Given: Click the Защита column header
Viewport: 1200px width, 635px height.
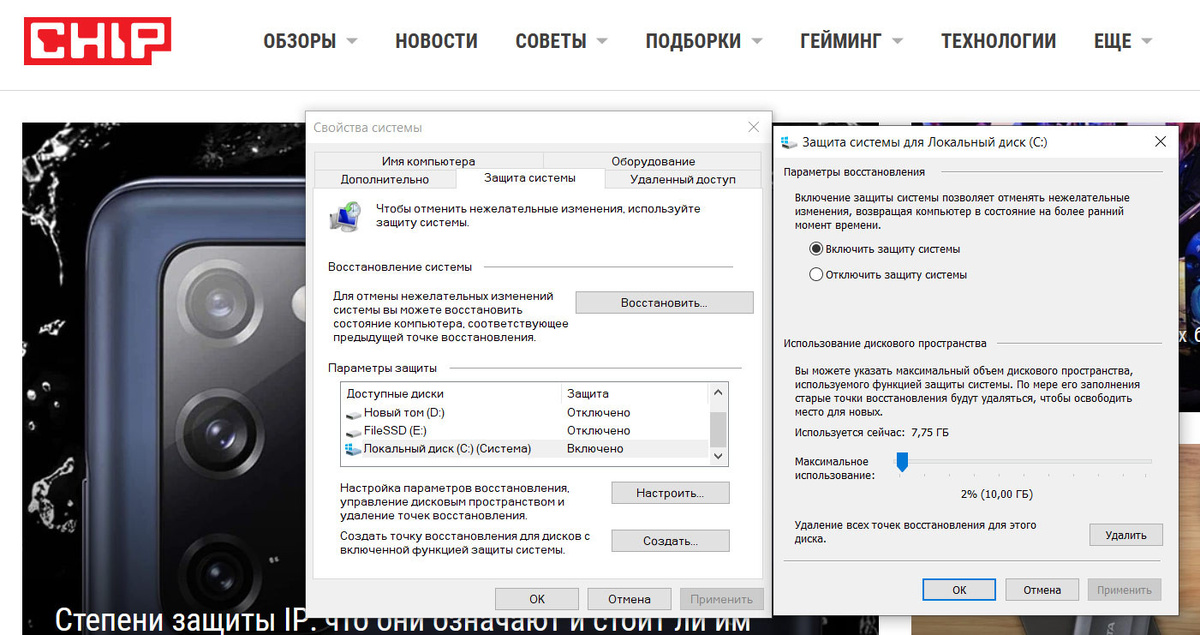Looking at the screenshot, I should tap(635, 394).
